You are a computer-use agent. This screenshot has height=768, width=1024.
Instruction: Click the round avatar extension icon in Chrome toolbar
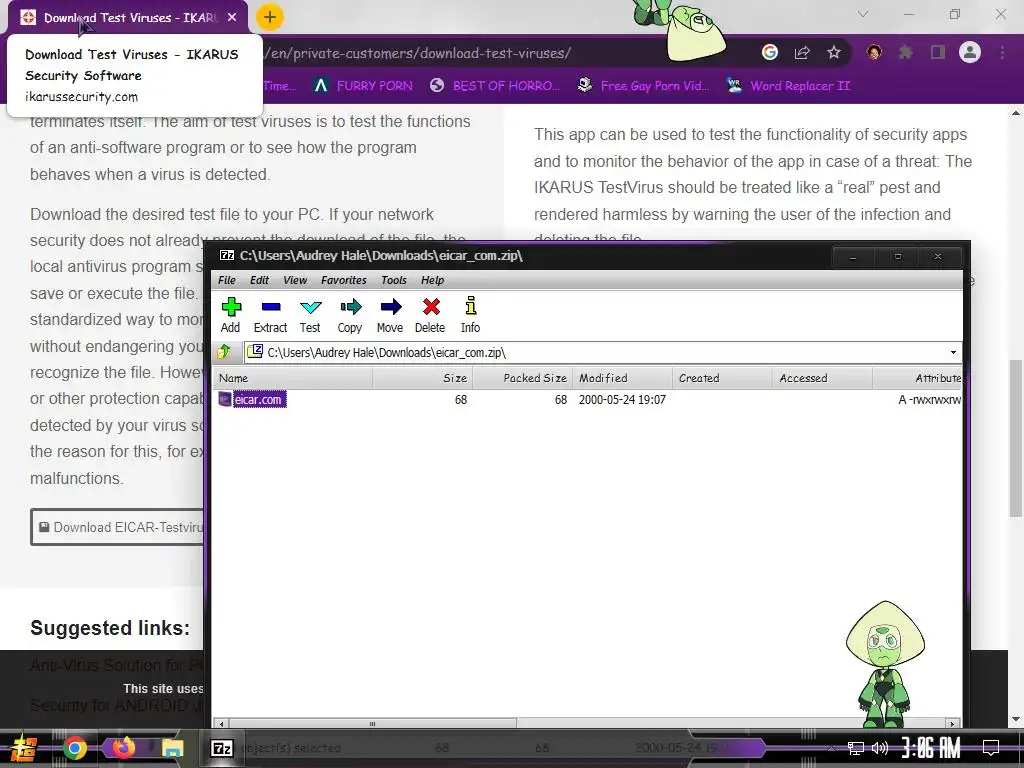tap(874, 52)
